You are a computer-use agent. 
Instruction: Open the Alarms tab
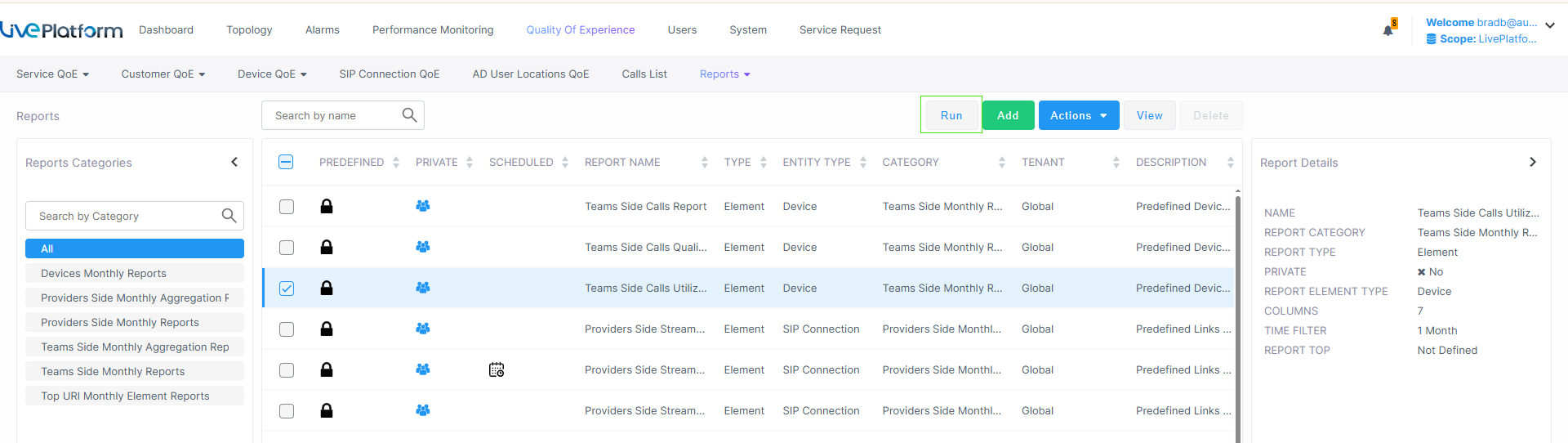click(x=322, y=30)
